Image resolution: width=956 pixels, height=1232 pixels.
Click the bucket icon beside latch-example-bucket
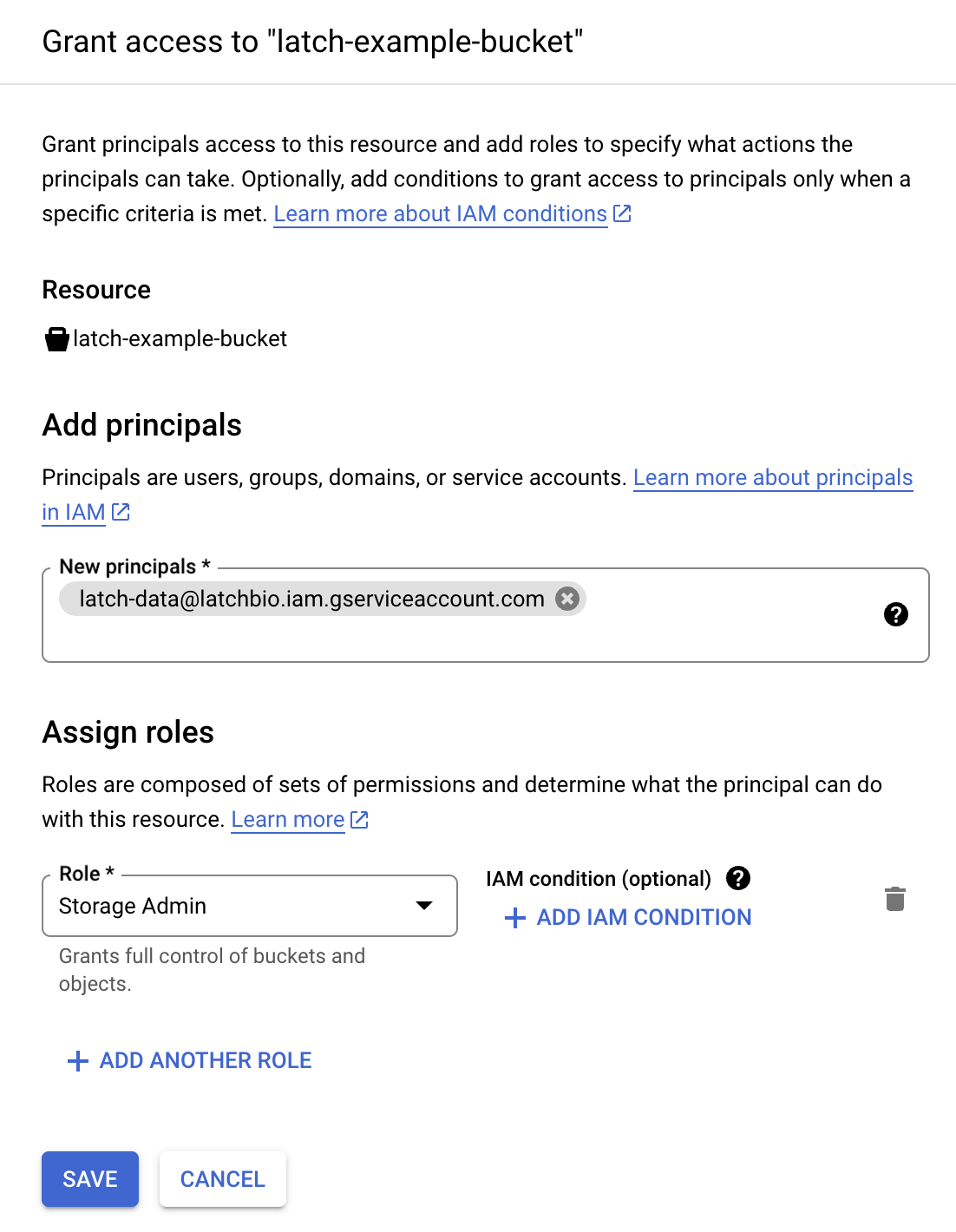tap(56, 339)
